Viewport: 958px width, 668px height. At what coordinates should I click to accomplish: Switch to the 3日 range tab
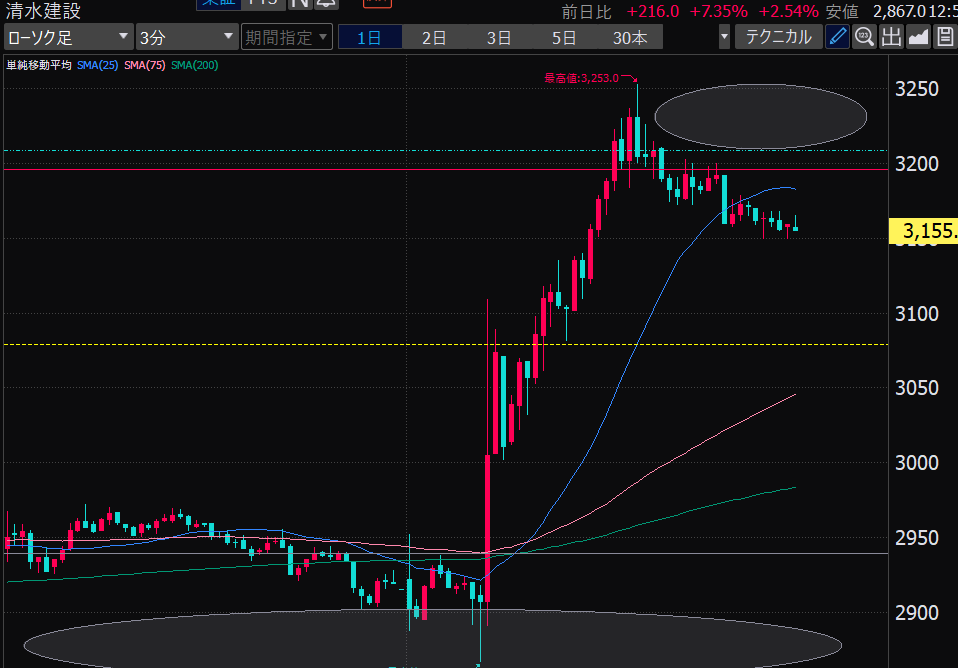499,38
